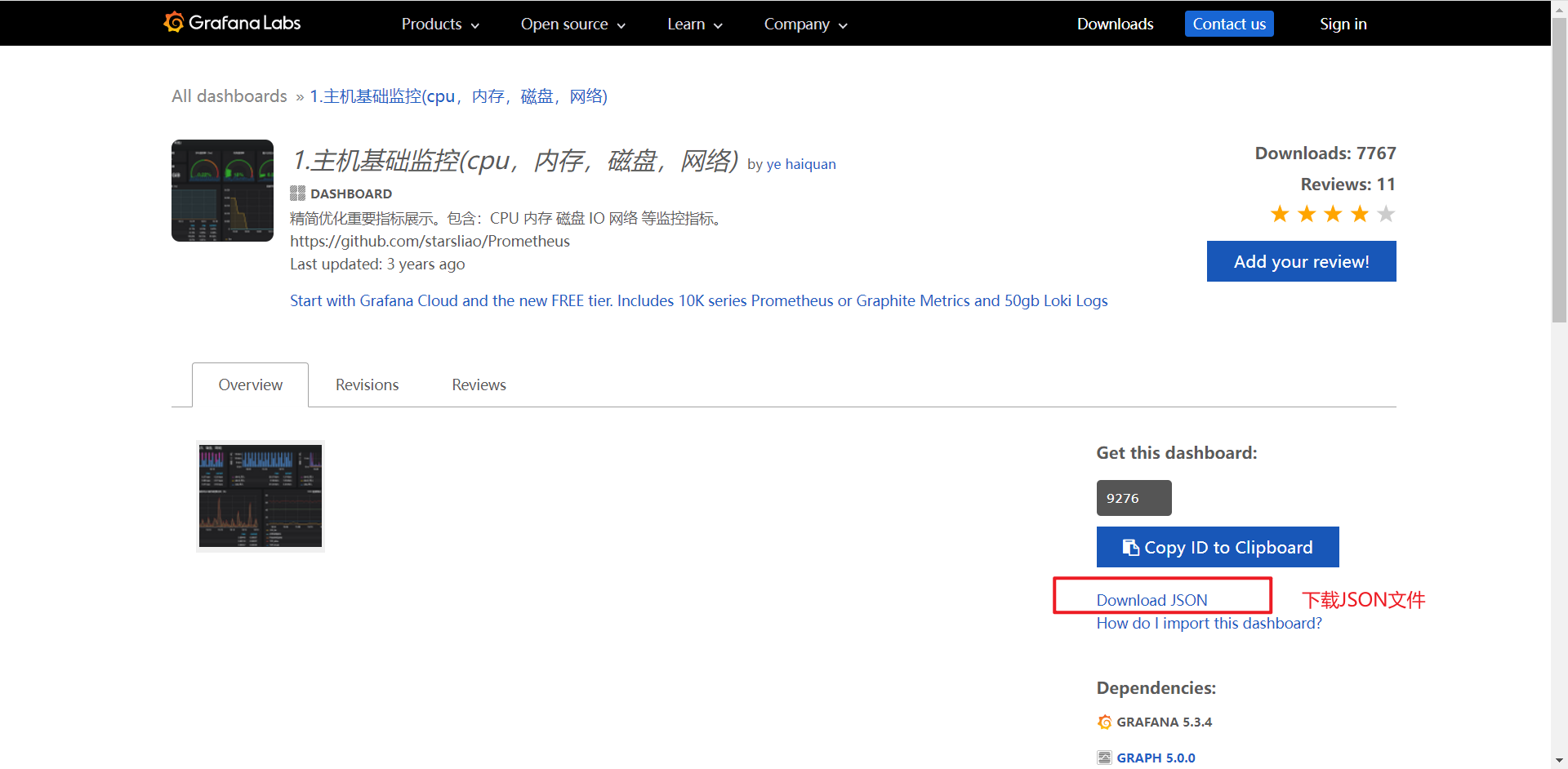Image resolution: width=1568 pixels, height=769 pixels.
Task: Click the graph panel icon beside GRAPH 5.0.0
Action: click(x=1105, y=758)
